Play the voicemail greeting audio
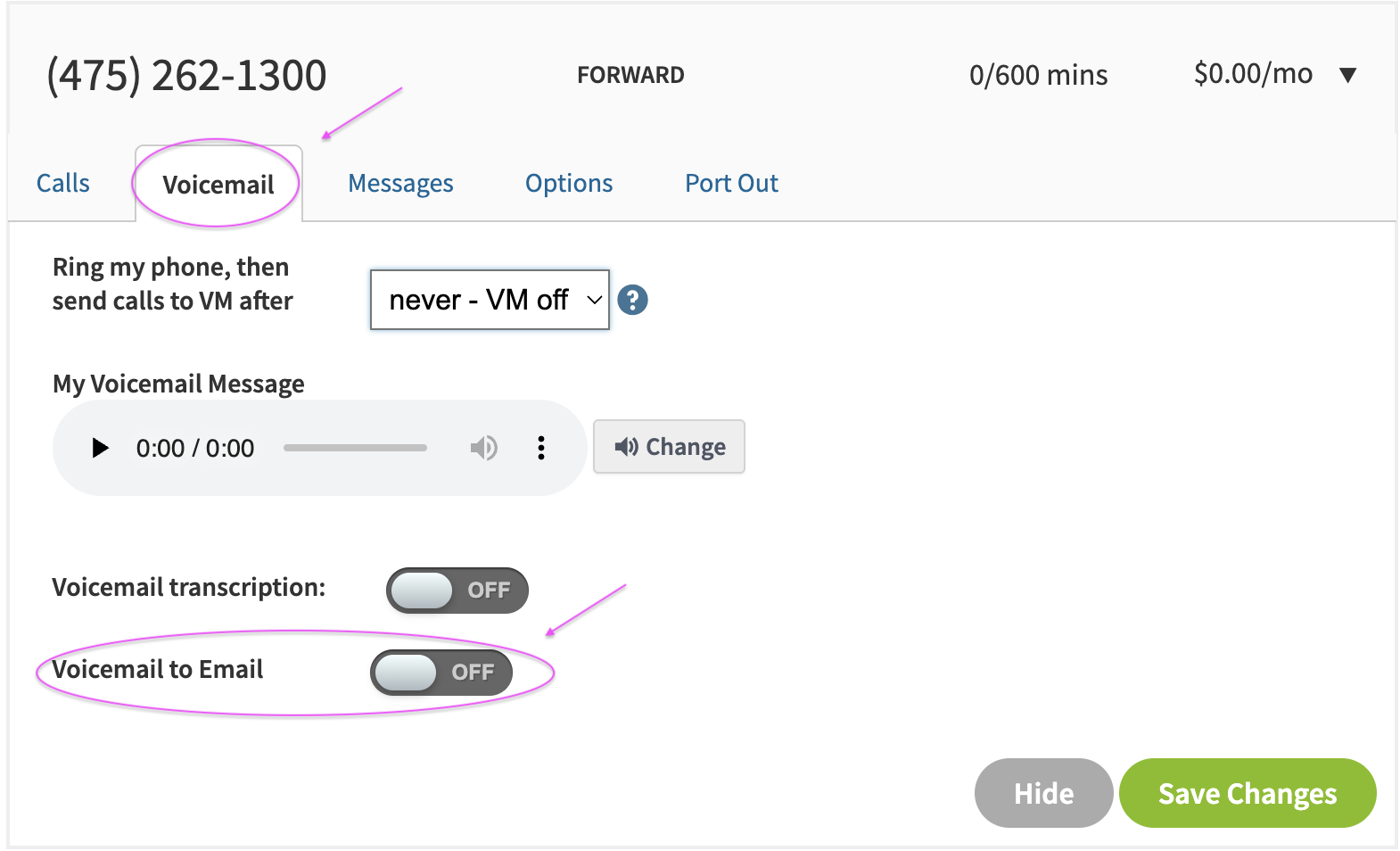 (x=100, y=448)
